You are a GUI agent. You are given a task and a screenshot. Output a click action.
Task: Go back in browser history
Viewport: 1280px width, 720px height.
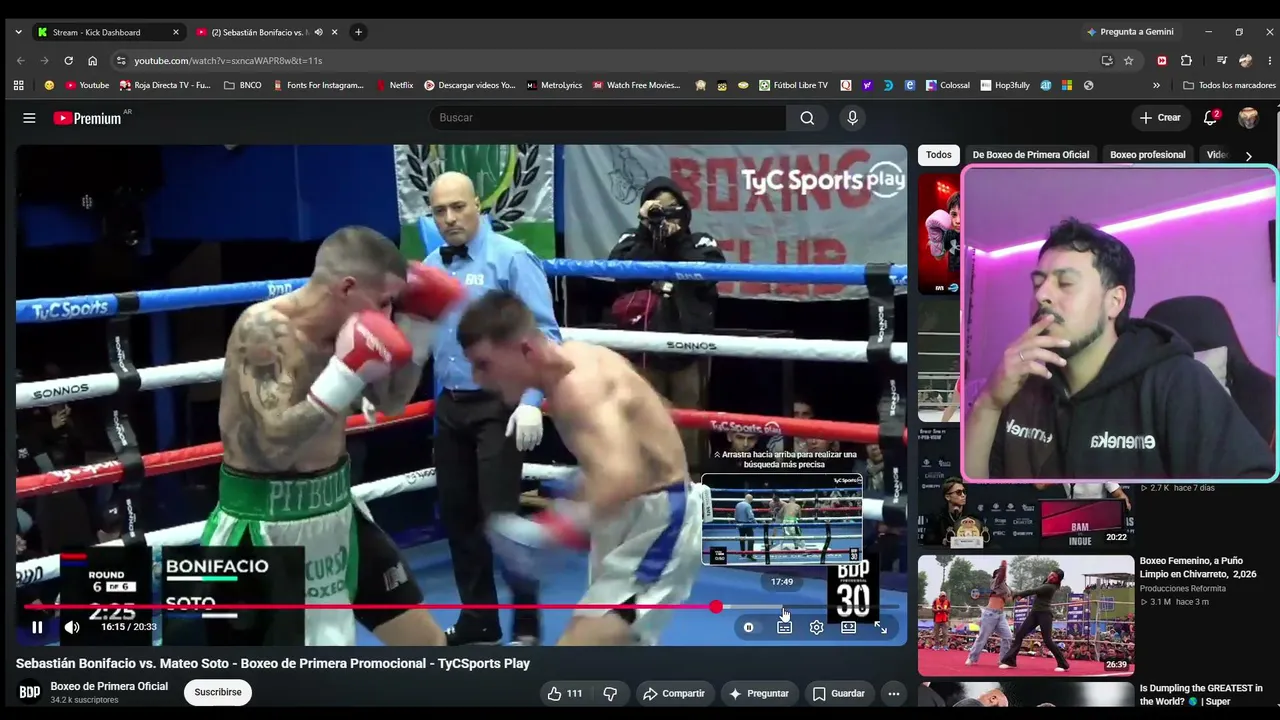point(20,61)
